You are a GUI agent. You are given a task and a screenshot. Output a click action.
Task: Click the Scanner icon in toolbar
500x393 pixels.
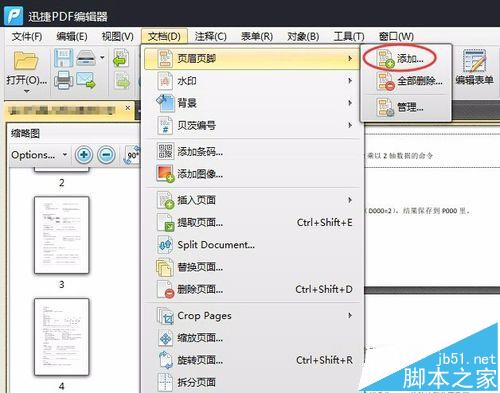coord(86,58)
